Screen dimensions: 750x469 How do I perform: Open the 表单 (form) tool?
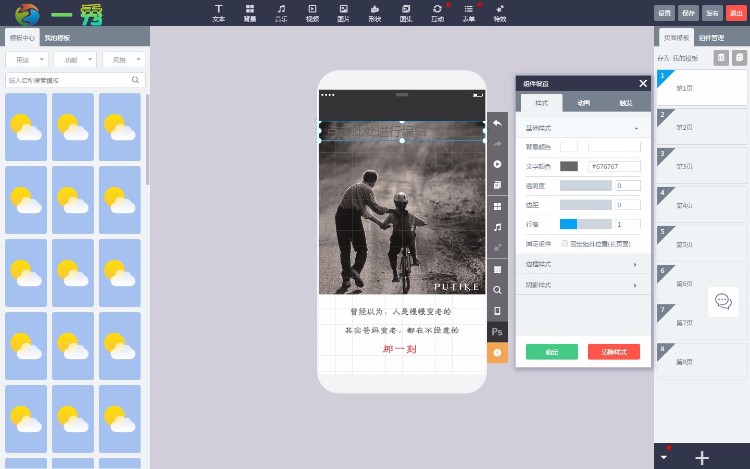pyautogui.click(x=469, y=13)
